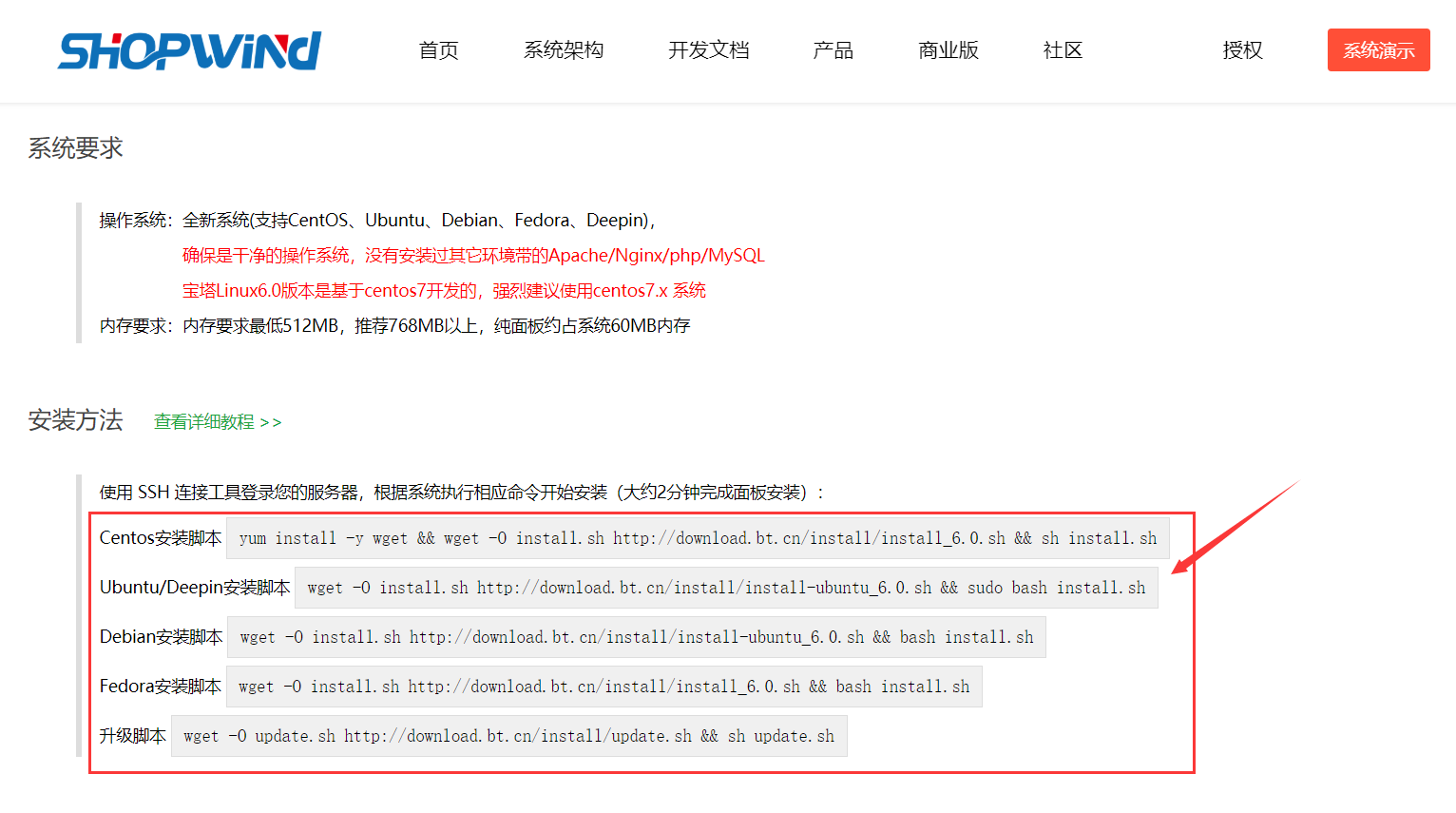The height and width of the screenshot is (813, 1456).
Task: Visit the 社区 navigation link
Action: point(1063,50)
